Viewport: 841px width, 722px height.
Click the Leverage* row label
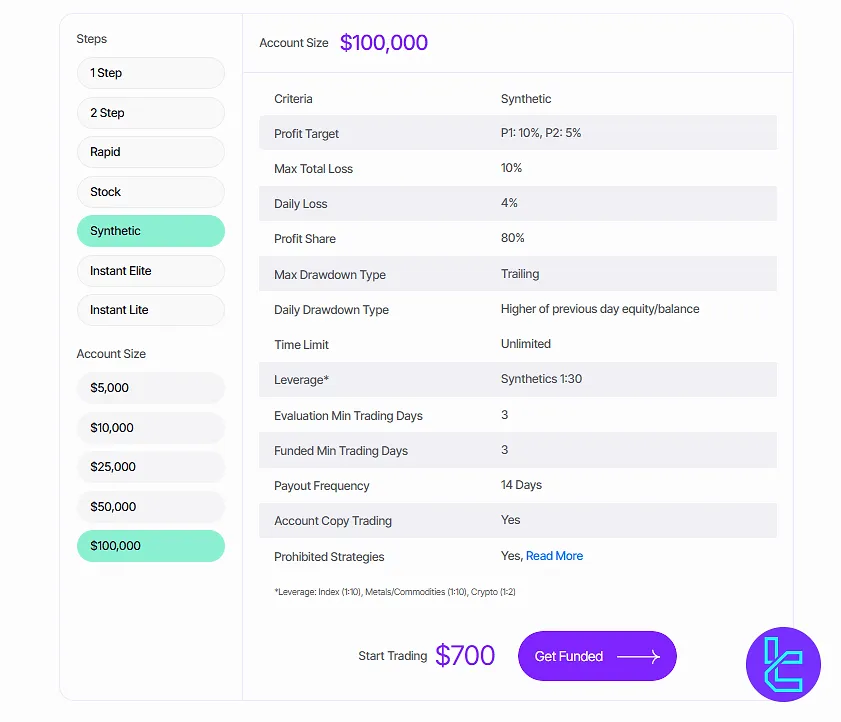coord(301,381)
